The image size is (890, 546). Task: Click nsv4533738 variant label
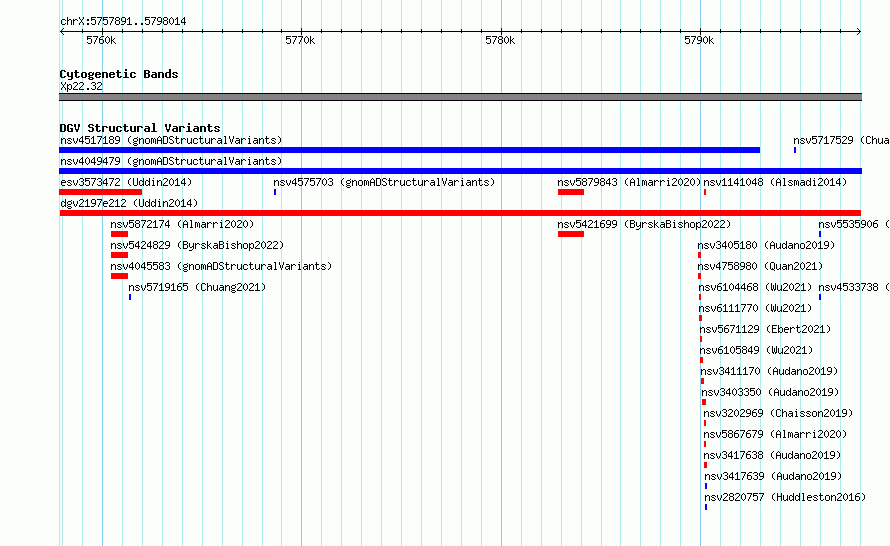pos(854,287)
